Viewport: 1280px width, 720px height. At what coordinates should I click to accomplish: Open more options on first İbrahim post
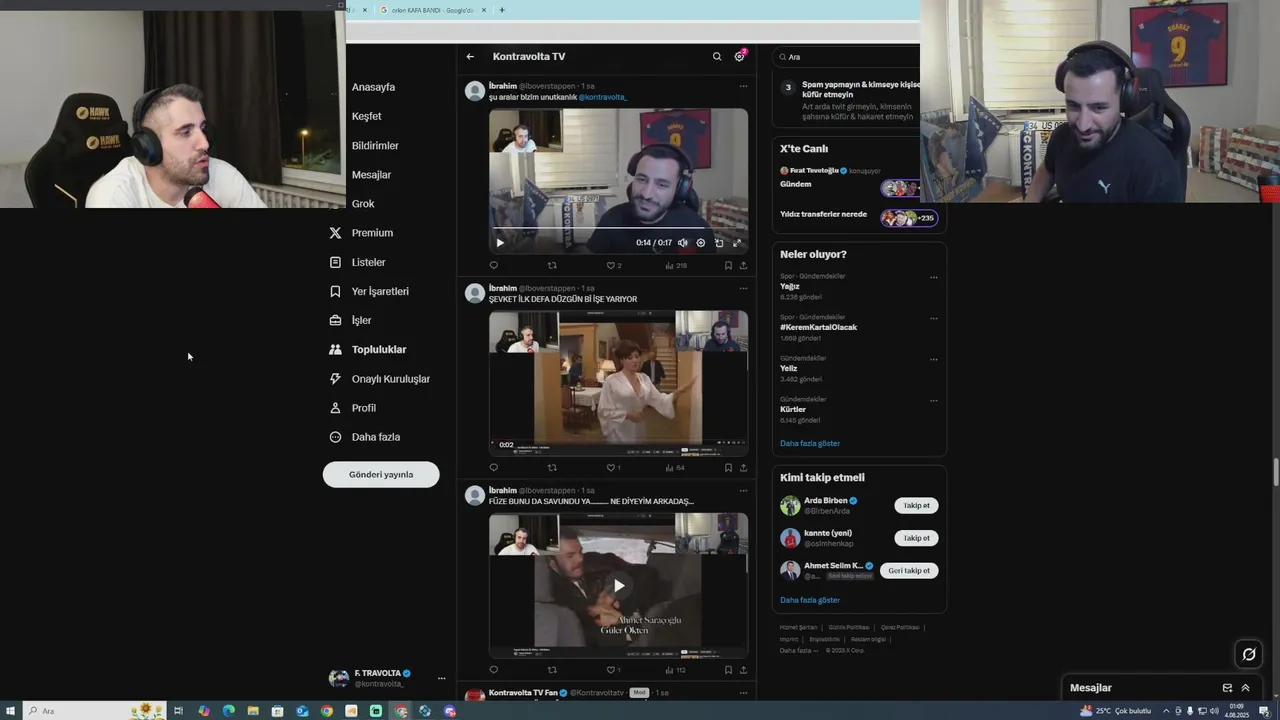[743, 86]
